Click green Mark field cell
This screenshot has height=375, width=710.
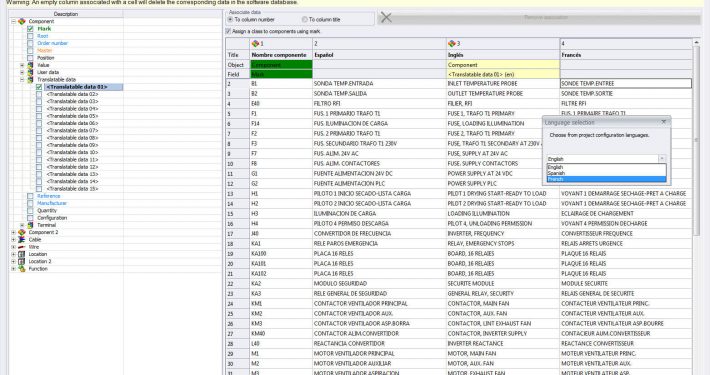tap(281, 74)
